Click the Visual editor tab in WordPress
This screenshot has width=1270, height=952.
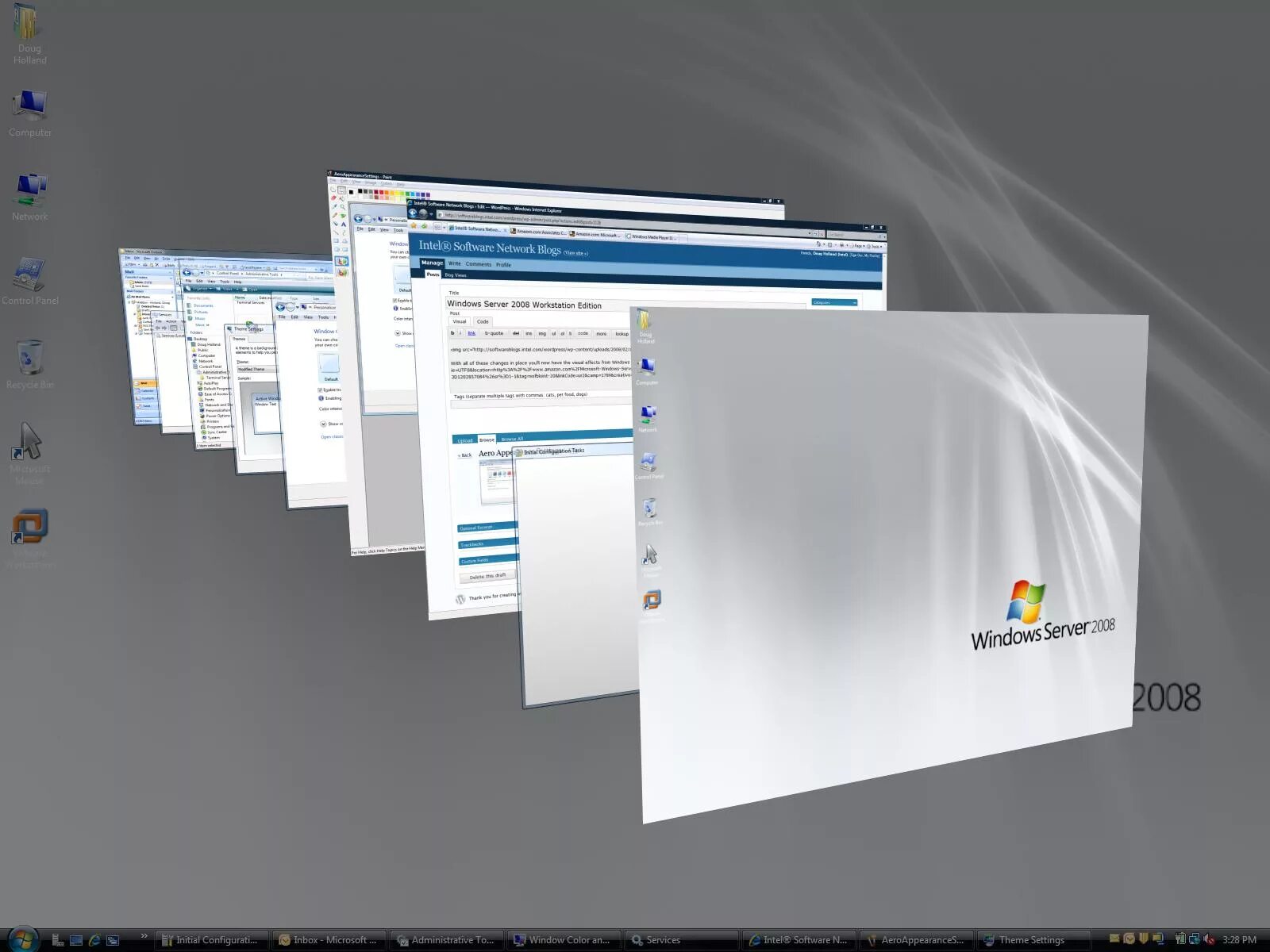(460, 321)
